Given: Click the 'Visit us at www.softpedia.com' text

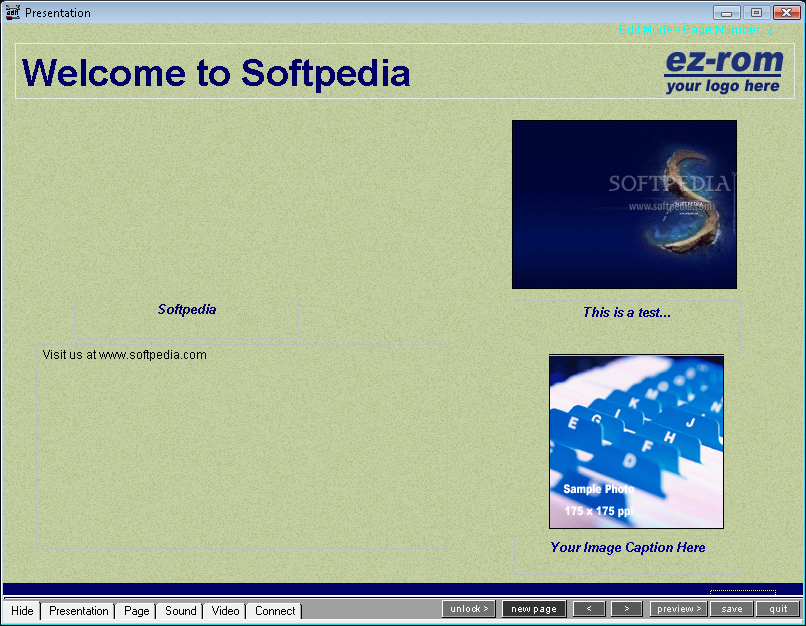Looking at the screenshot, I should [x=124, y=355].
